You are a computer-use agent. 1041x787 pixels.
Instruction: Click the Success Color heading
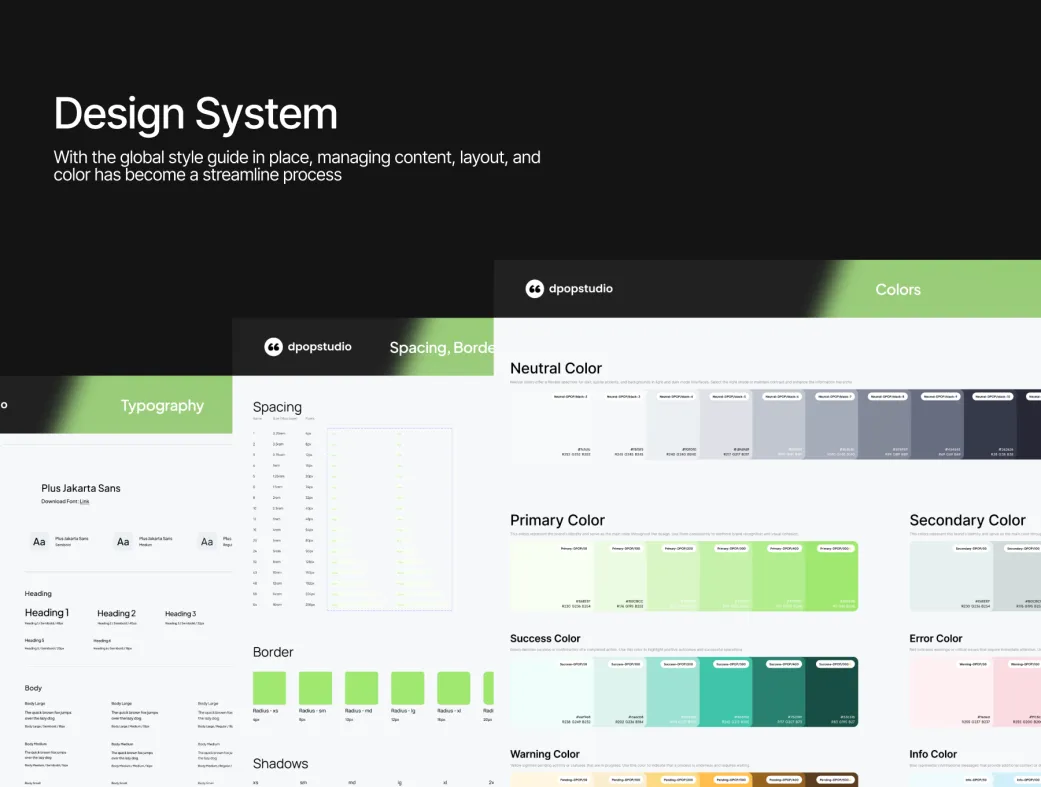pos(545,638)
